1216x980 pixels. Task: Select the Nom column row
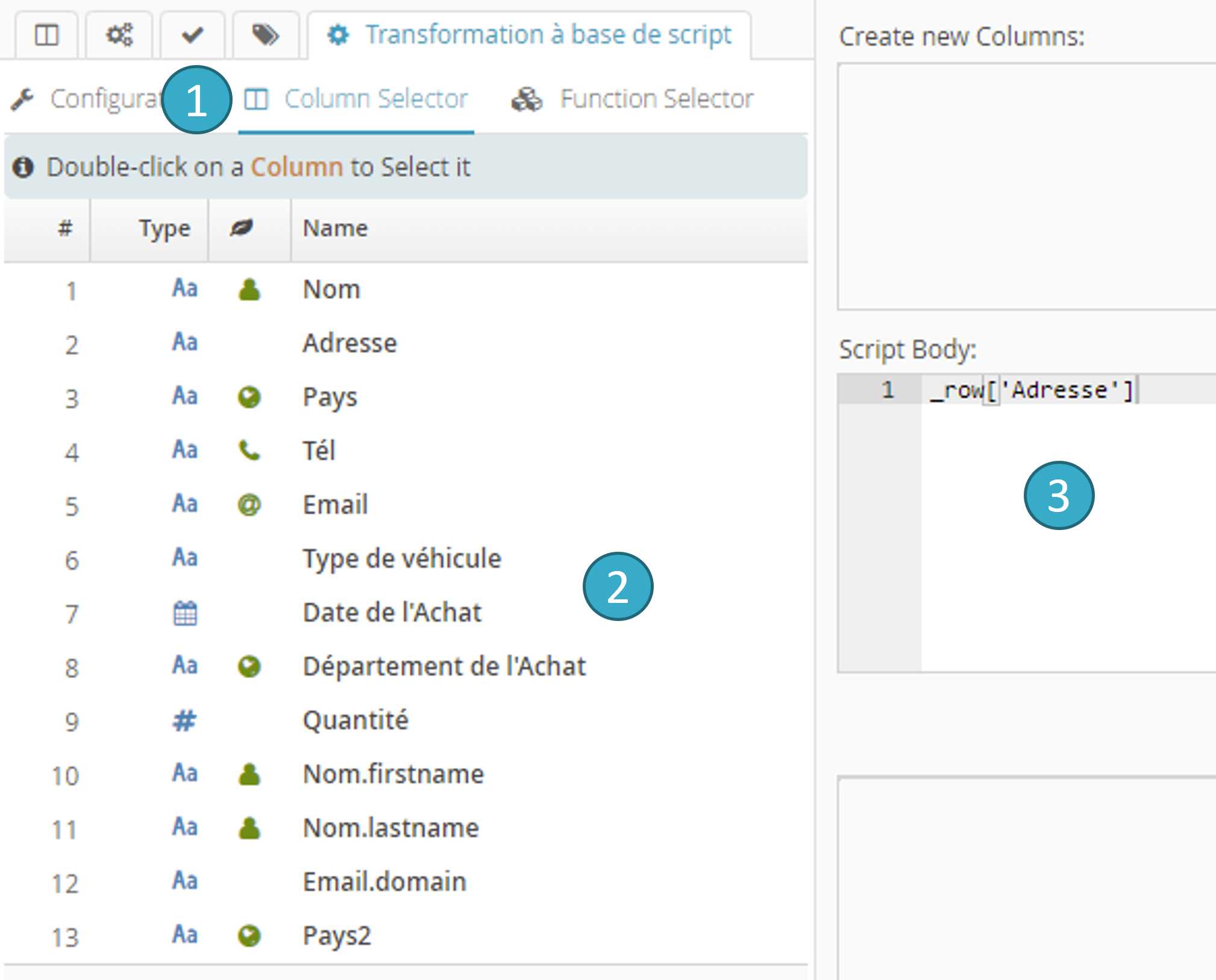(x=406, y=290)
